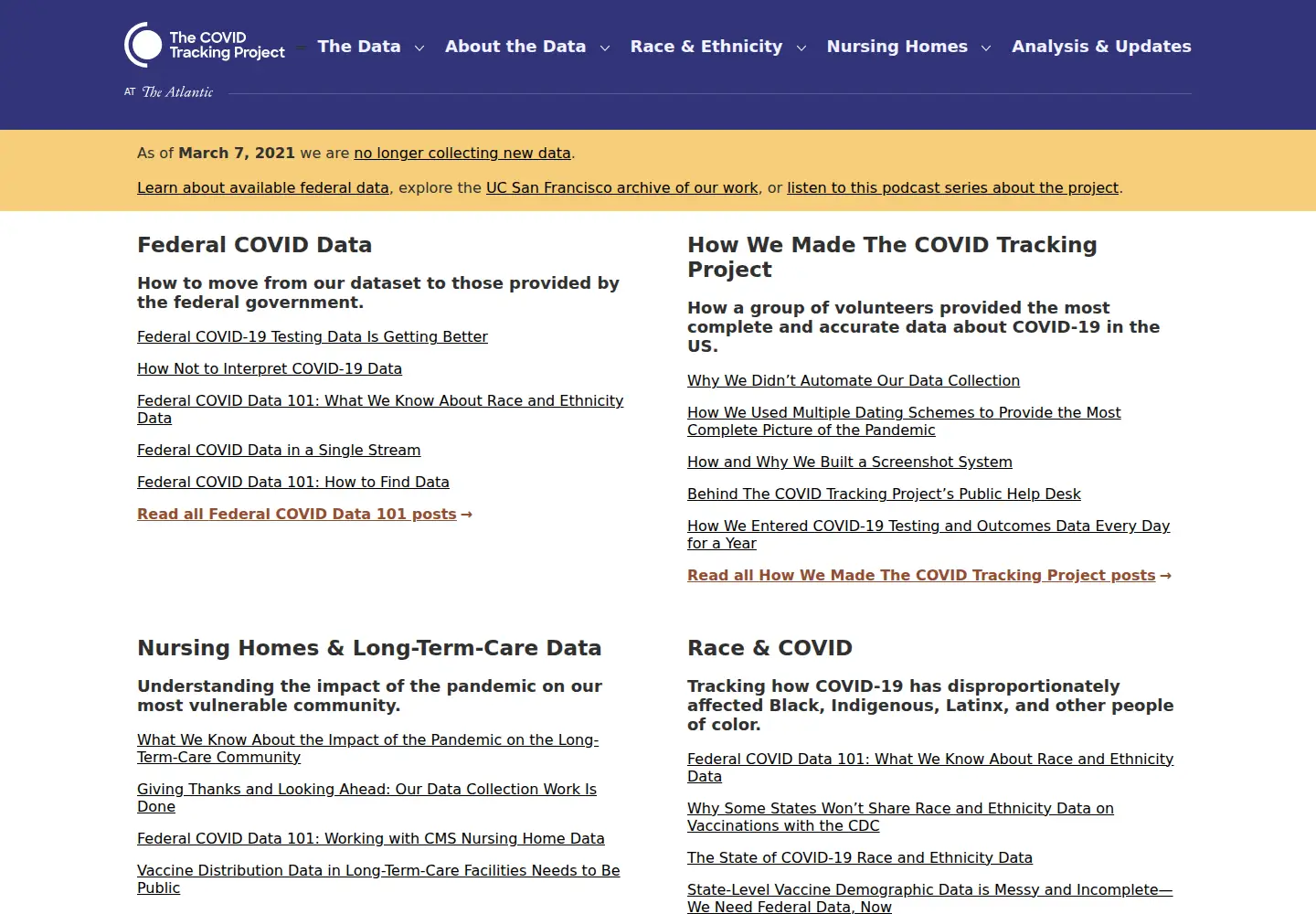Open 'Federal COVID Data 101: How to Find Data'
This screenshot has height=914, width=1316.
pyautogui.click(x=293, y=483)
